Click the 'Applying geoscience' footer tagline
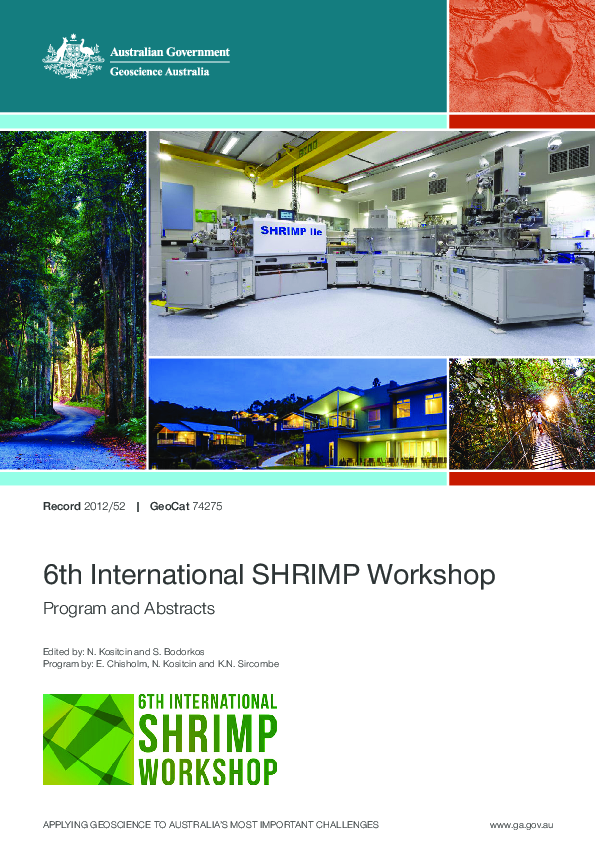 (211, 825)
